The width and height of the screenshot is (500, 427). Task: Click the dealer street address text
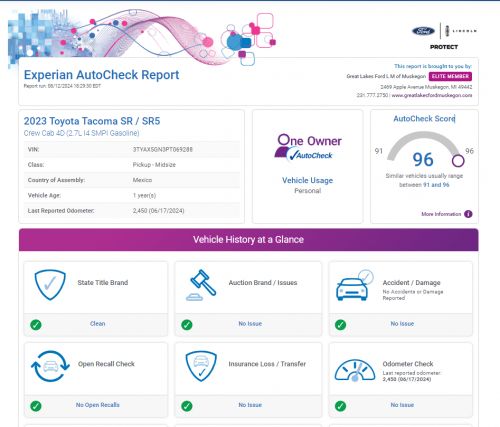coord(426,87)
